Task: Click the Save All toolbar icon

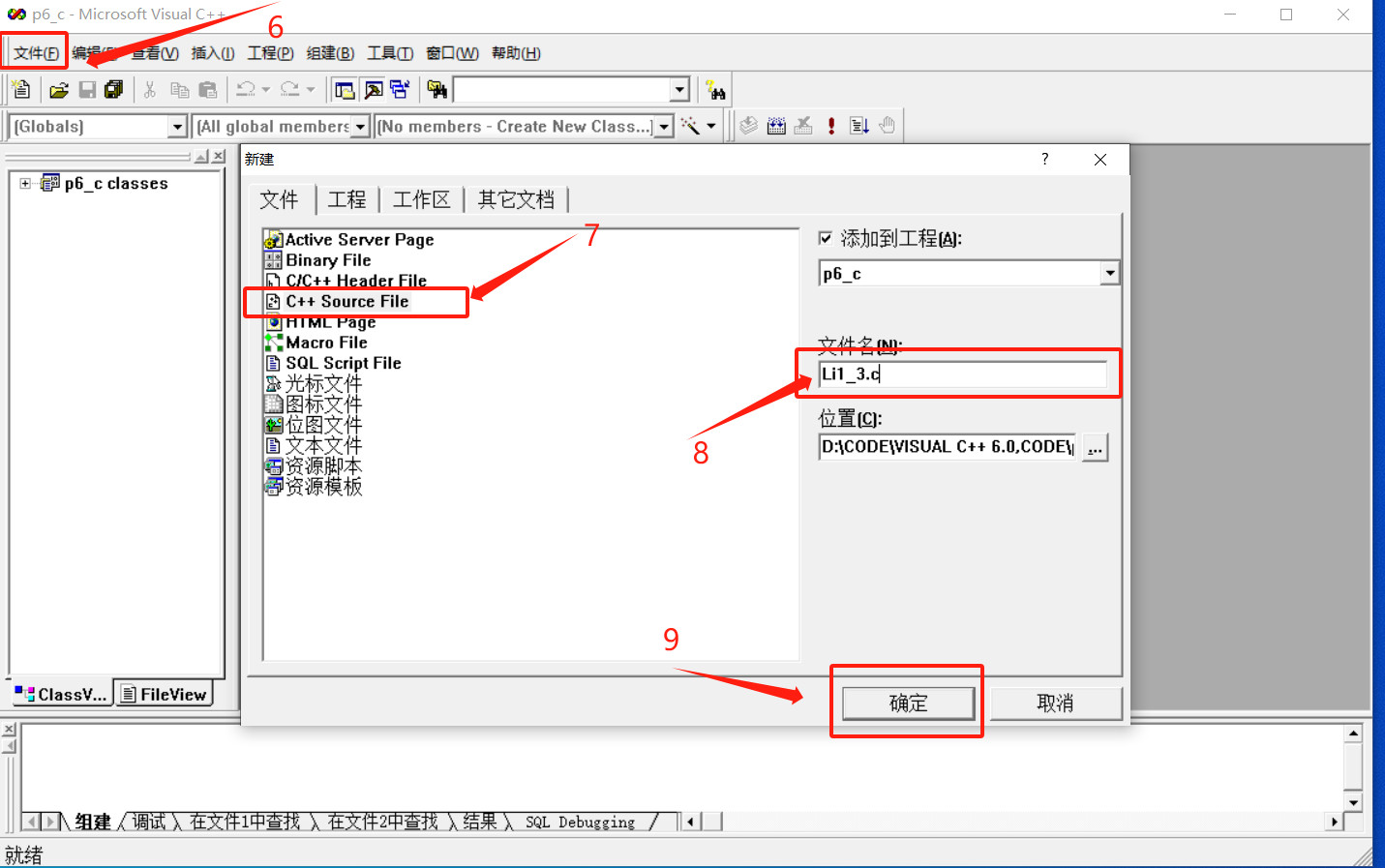Action: click(x=113, y=90)
